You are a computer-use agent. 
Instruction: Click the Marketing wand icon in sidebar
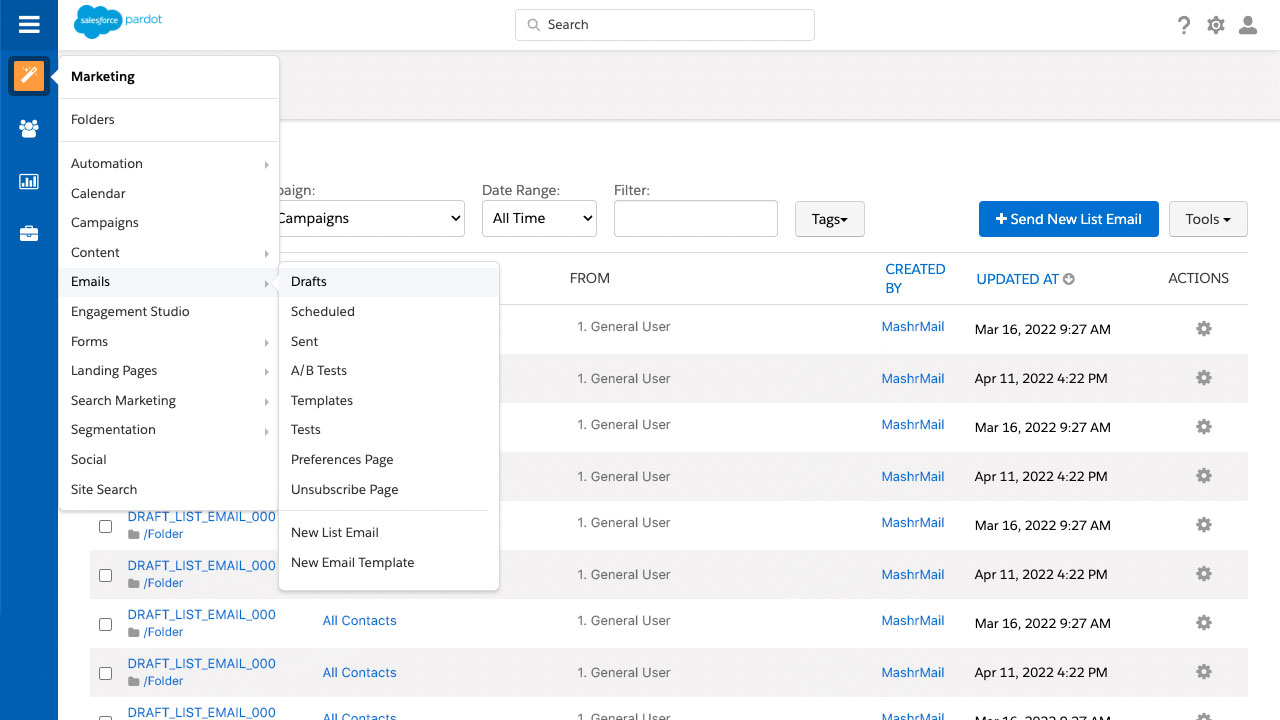pos(29,76)
